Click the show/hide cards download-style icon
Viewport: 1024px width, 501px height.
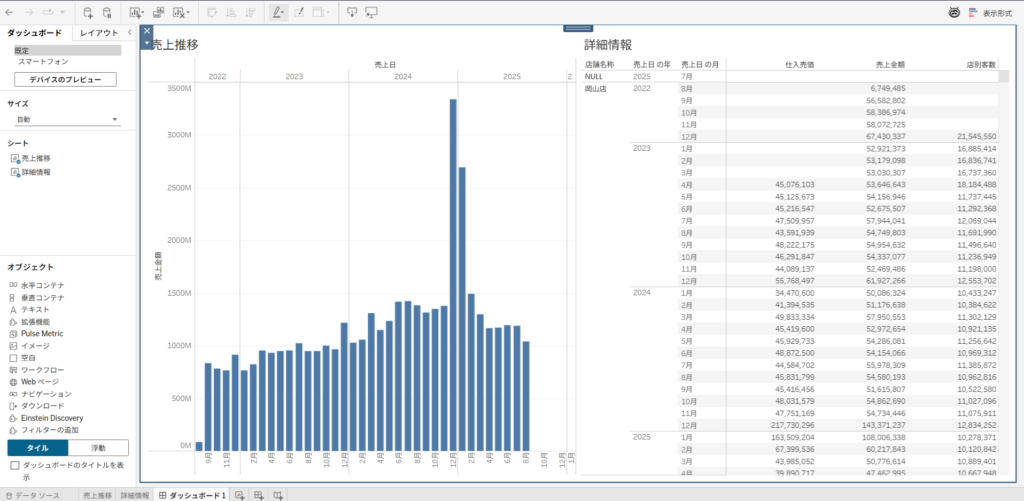352,12
